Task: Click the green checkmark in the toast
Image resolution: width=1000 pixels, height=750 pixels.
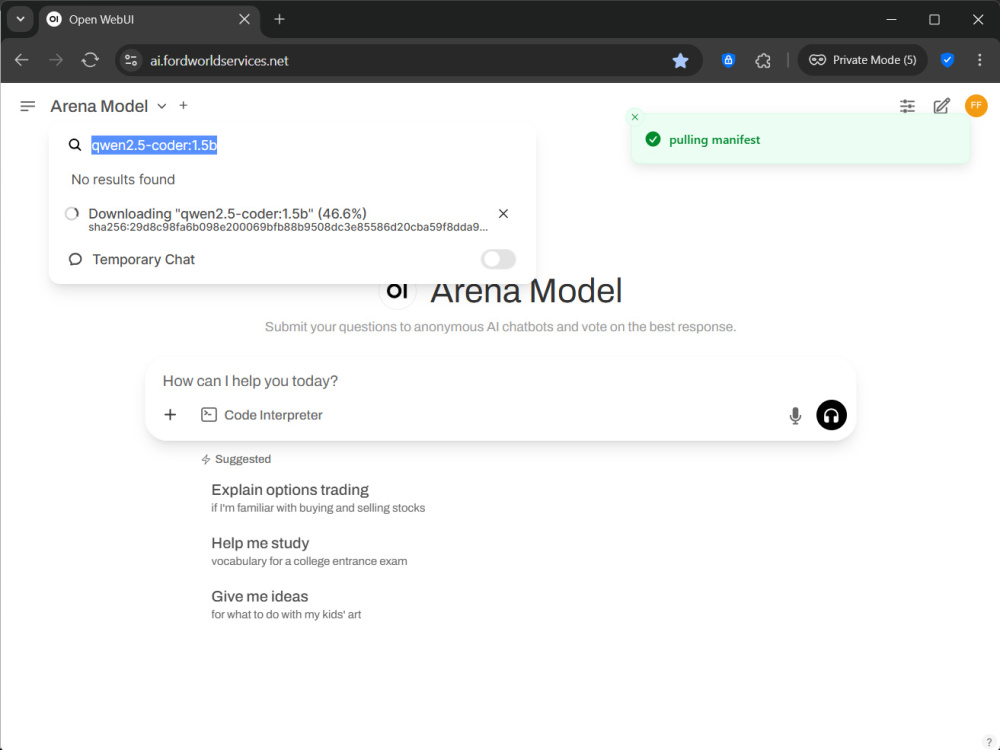Action: coord(652,140)
